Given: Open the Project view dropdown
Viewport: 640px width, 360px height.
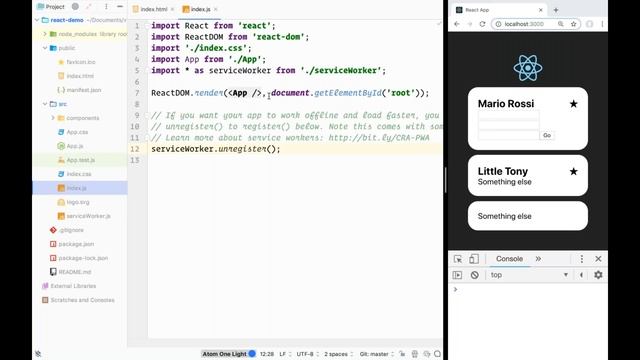Looking at the screenshot, I should [51, 7].
